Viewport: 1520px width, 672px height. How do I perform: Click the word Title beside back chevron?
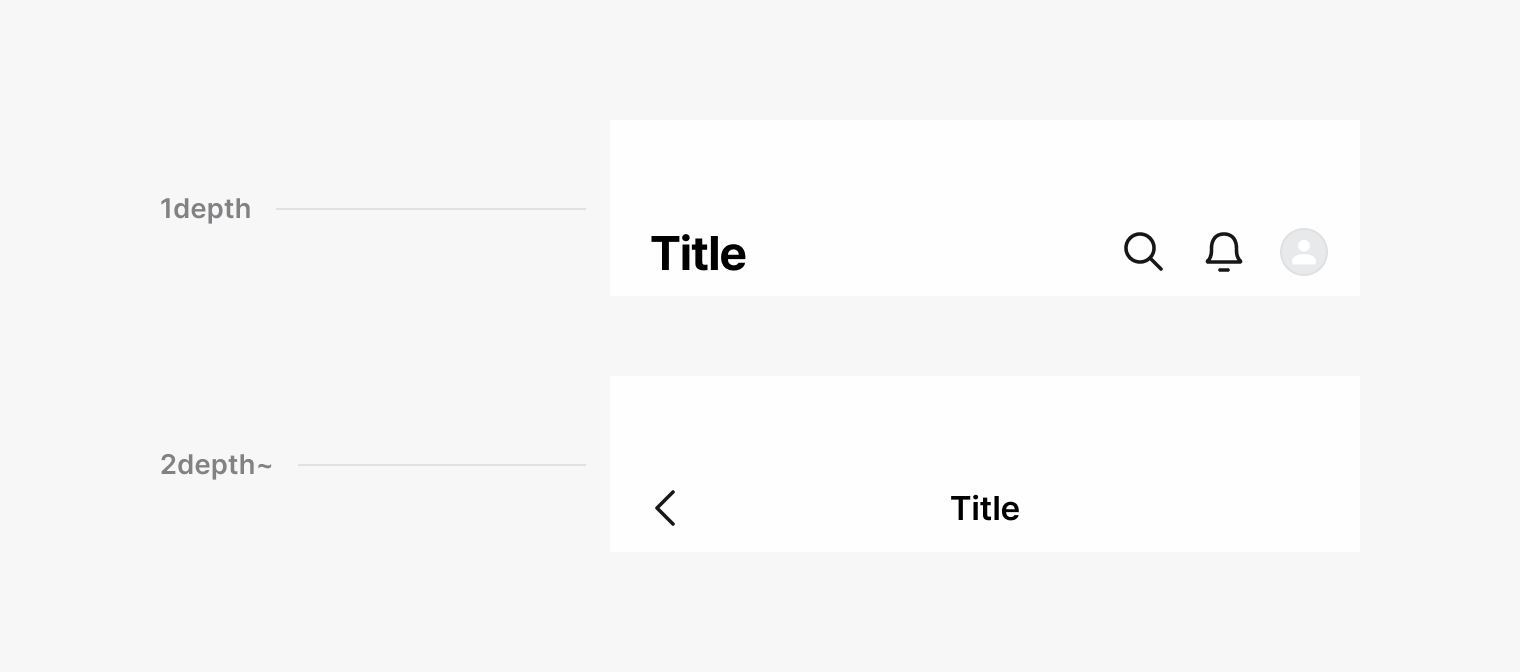[x=984, y=508]
